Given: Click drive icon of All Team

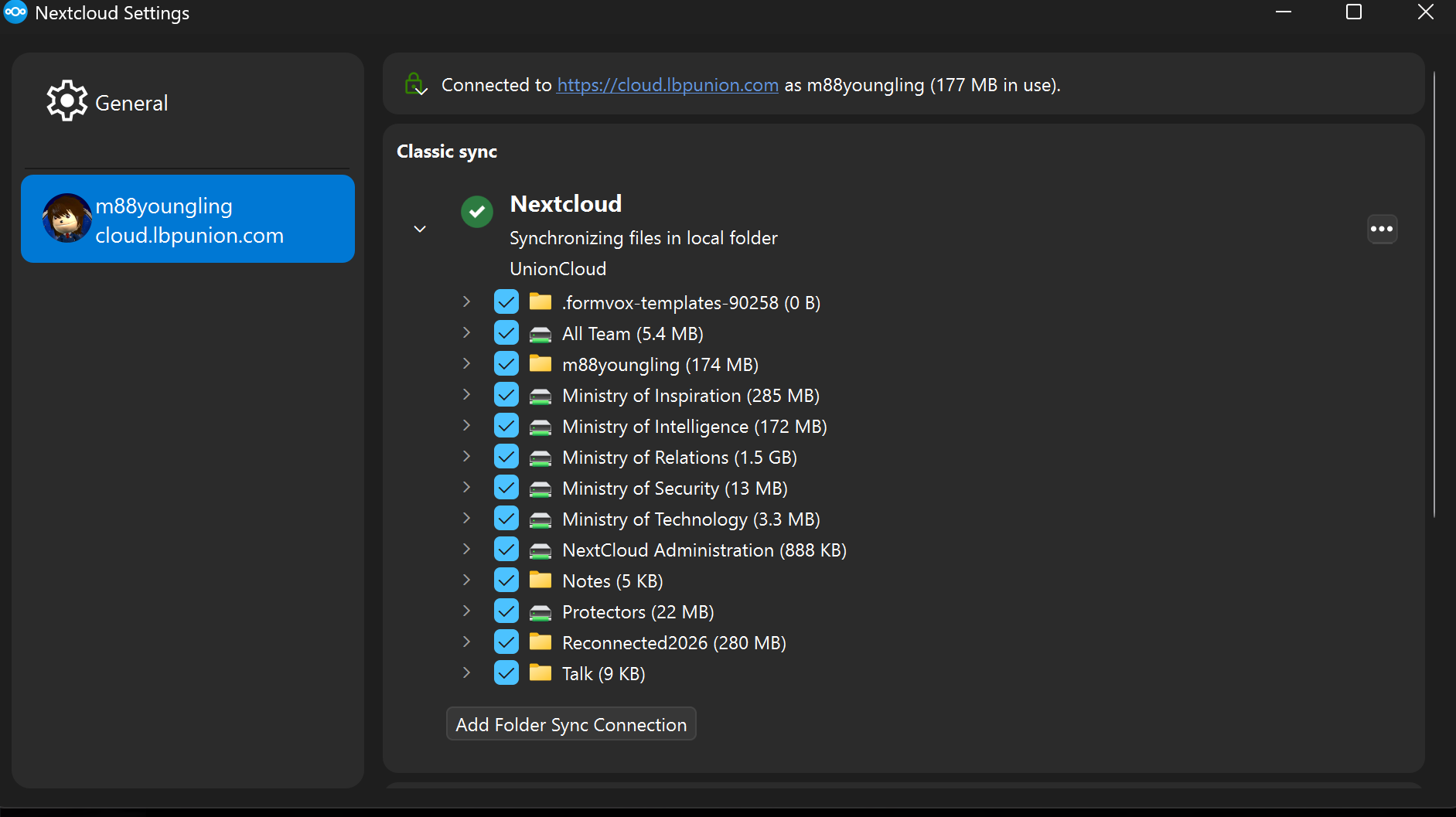Looking at the screenshot, I should [x=540, y=334].
